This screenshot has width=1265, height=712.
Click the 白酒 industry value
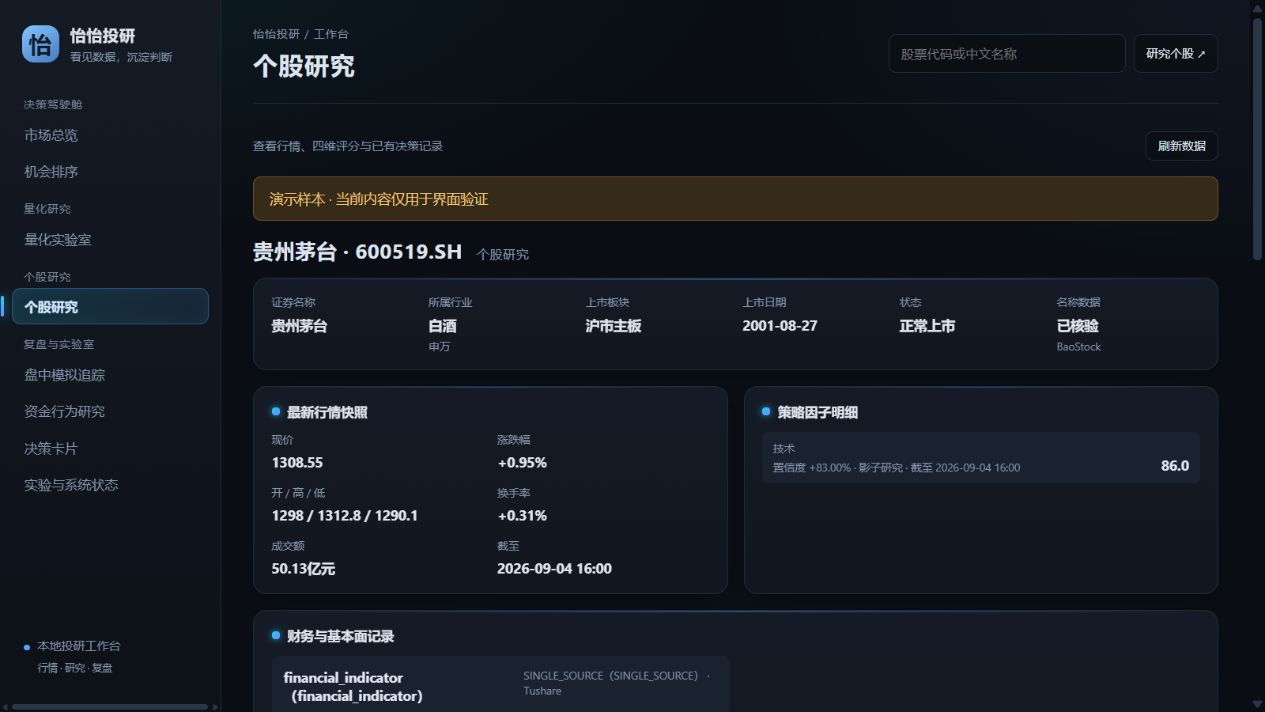[x=442, y=326]
